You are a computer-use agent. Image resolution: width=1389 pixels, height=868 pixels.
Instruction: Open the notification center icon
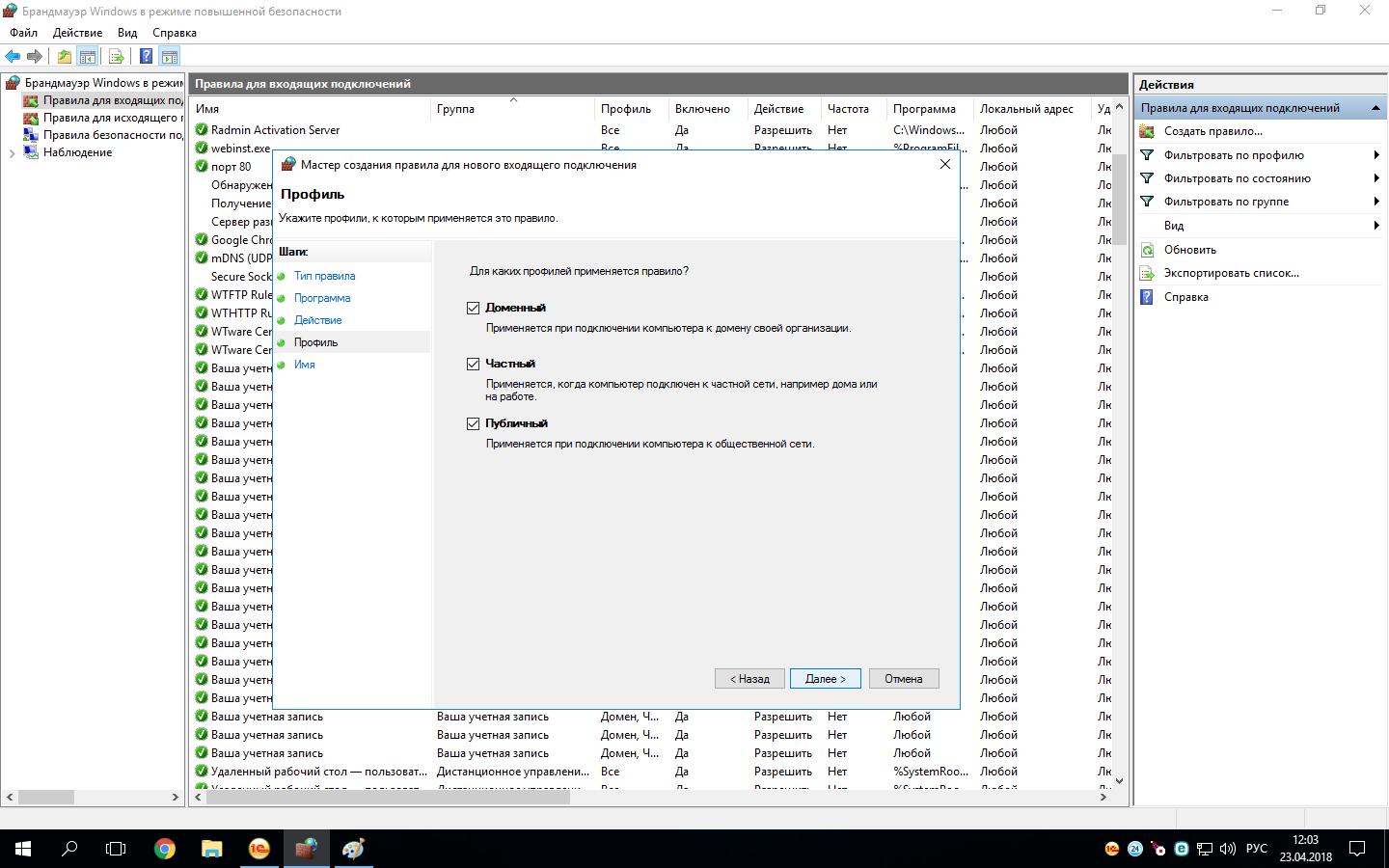pyautogui.click(x=1357, y=849)
